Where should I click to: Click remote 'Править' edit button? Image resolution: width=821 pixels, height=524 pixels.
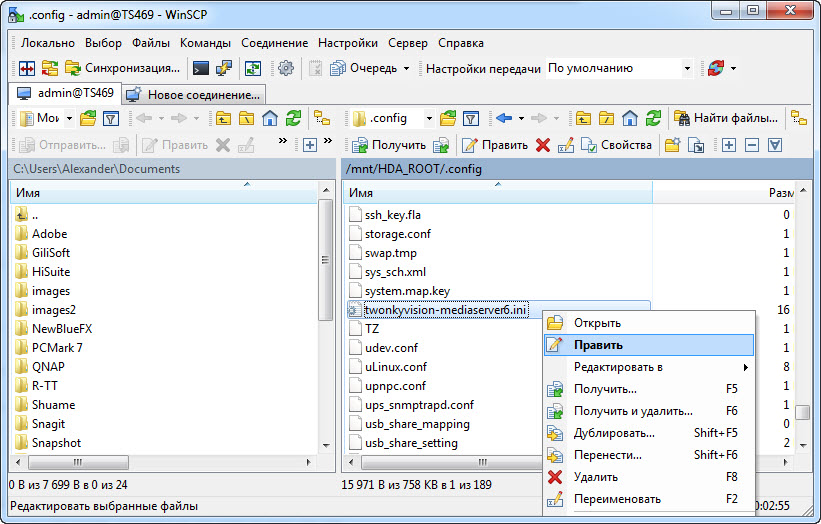495,145
